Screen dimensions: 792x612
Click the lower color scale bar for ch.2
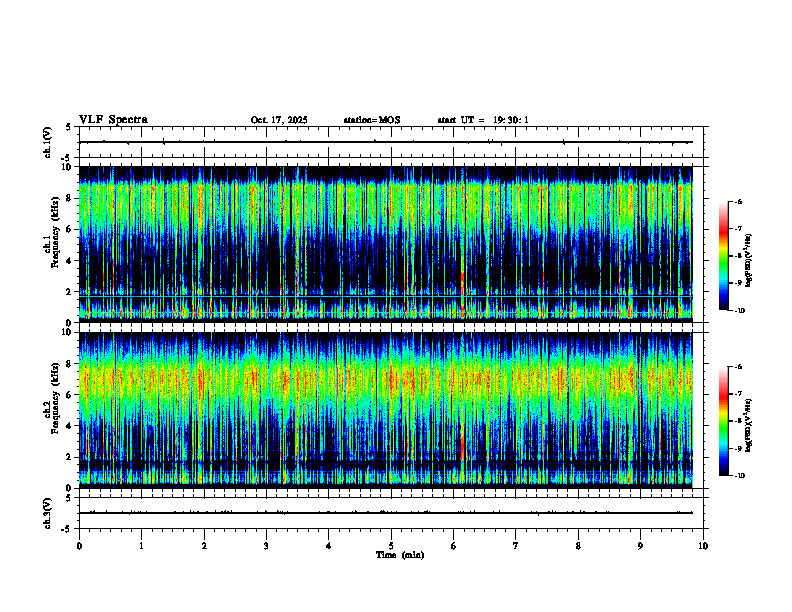pyautogui.click(x=723, y=421)
